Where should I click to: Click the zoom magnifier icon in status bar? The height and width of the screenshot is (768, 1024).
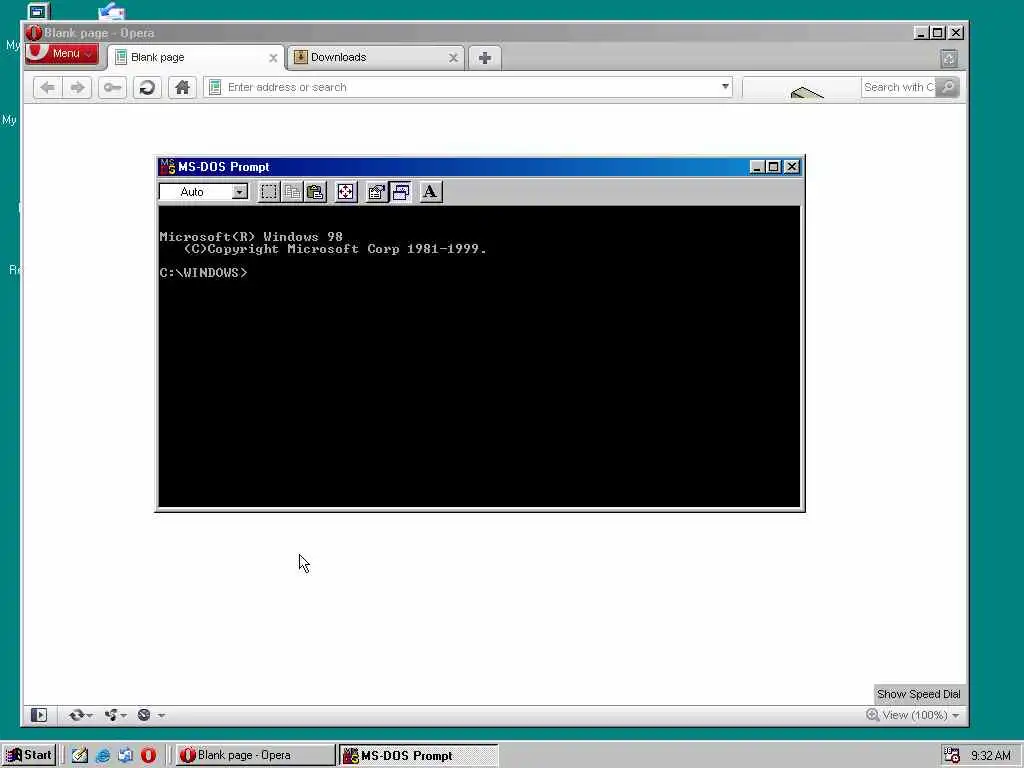coord(872,715)
